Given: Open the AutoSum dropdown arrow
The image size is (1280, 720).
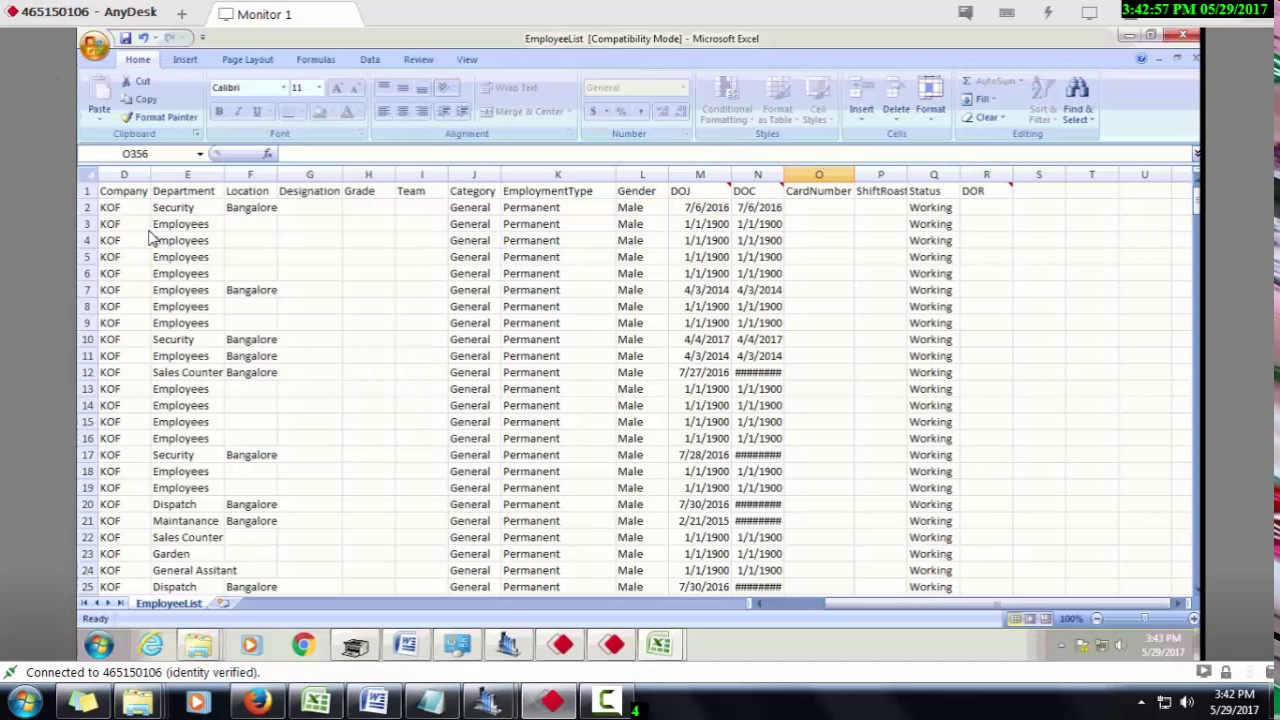Looking at the screenshot, I should pyautogui.click(x=1022, y=82).
